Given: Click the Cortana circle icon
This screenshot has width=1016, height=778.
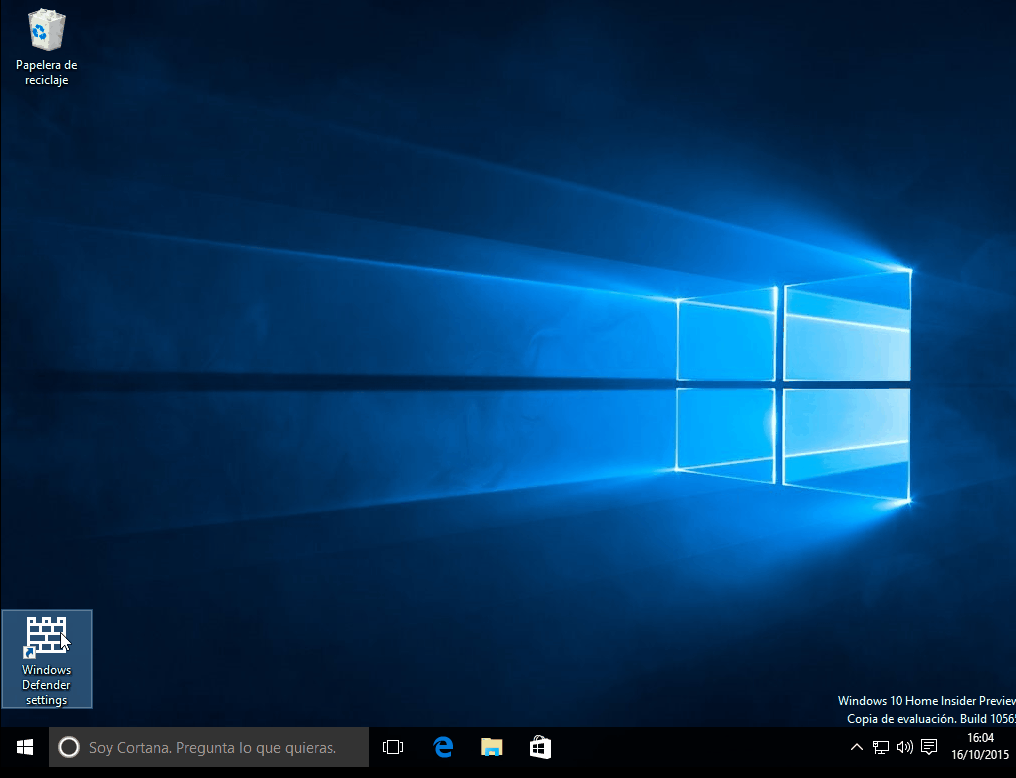Looking at the screenshot, I should pos(69,748).
